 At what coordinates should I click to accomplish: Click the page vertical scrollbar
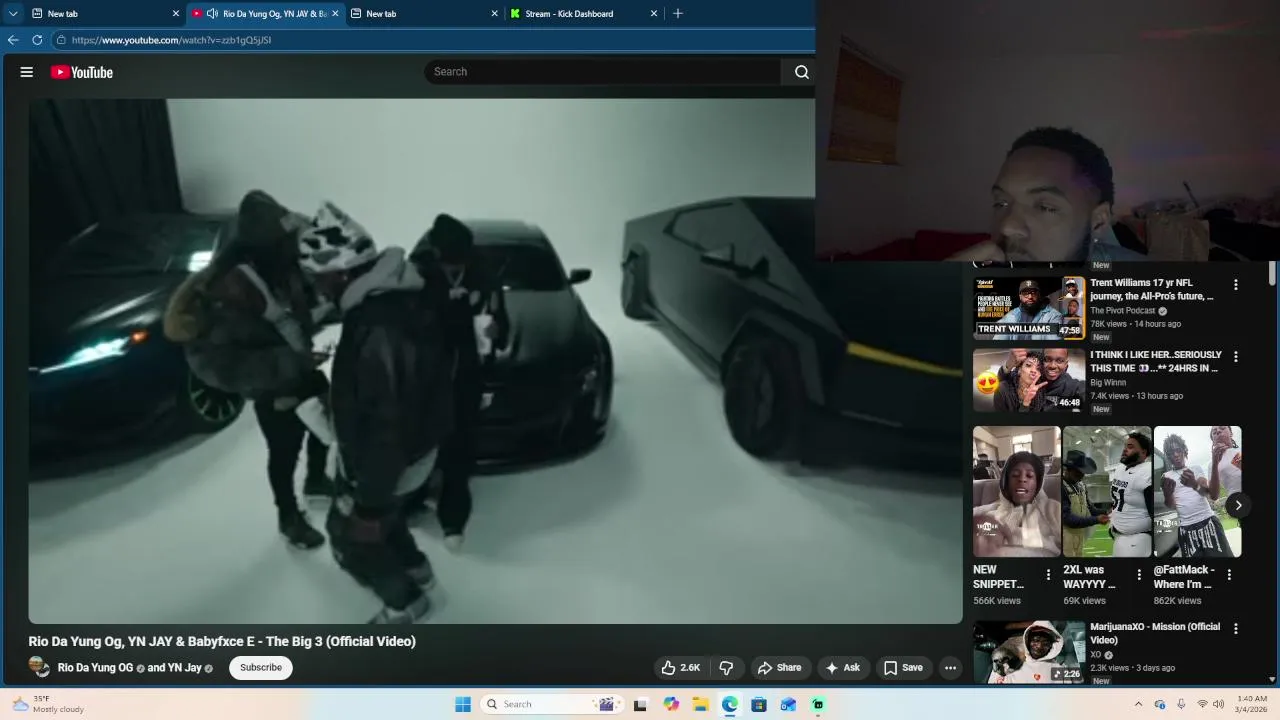click(x=1273, y=272)
